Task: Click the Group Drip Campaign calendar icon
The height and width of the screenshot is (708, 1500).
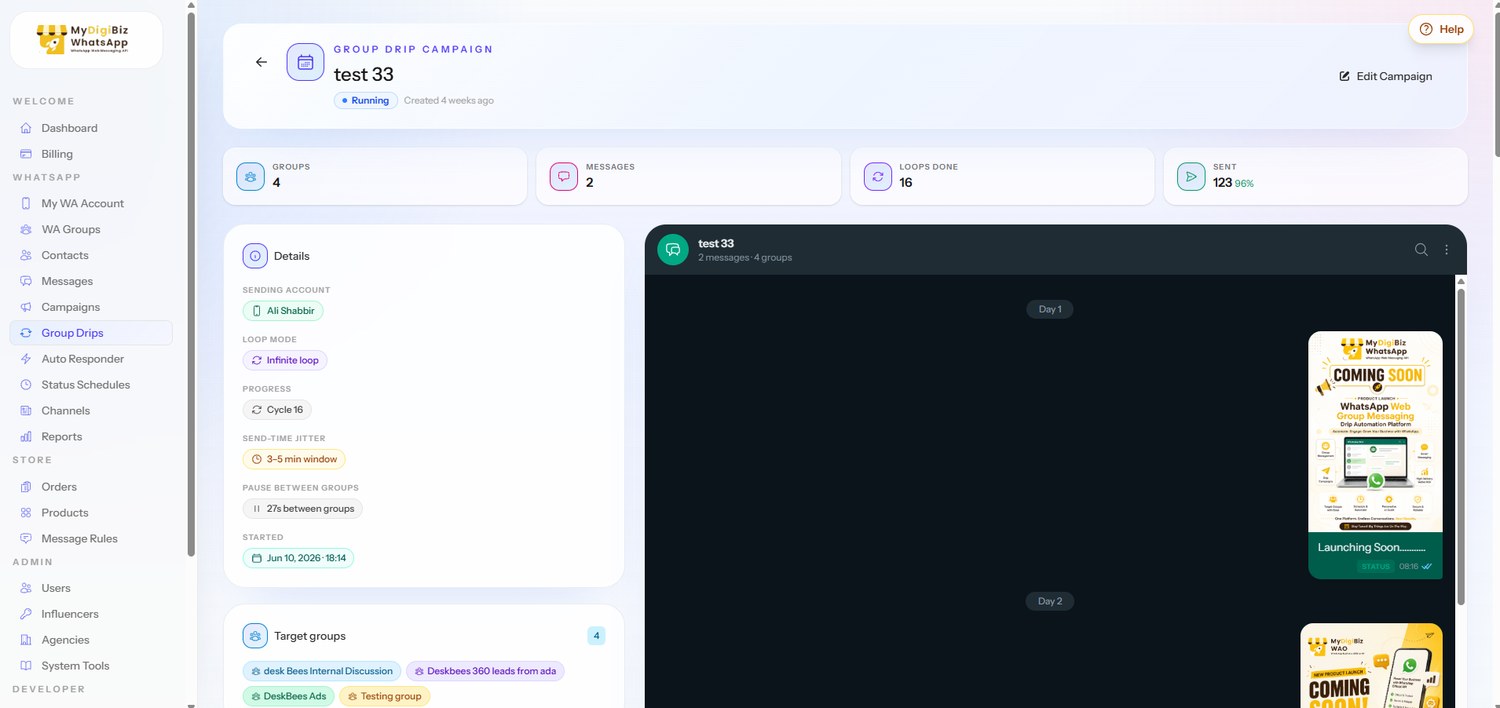Action: coord(305,62)
